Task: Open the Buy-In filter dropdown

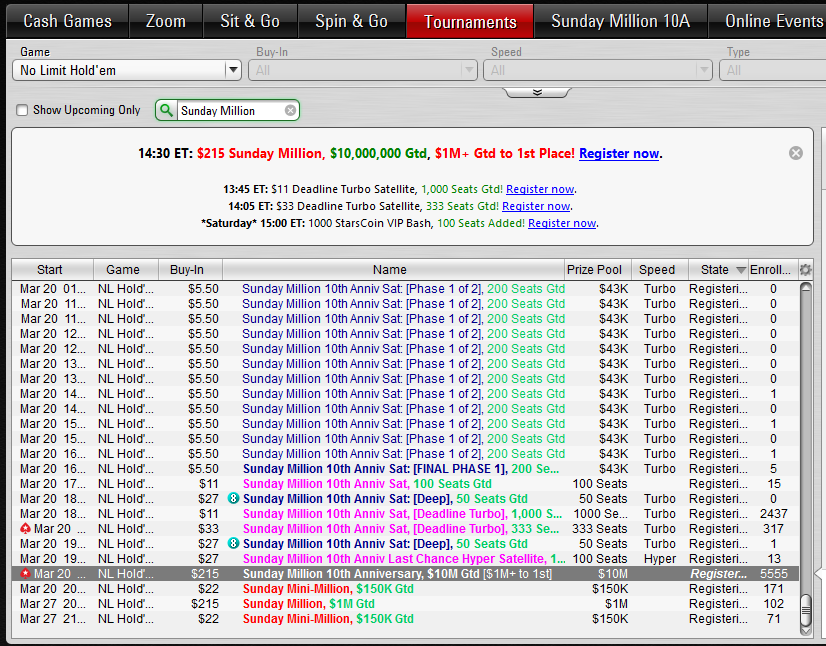Action: coord(362,70)
